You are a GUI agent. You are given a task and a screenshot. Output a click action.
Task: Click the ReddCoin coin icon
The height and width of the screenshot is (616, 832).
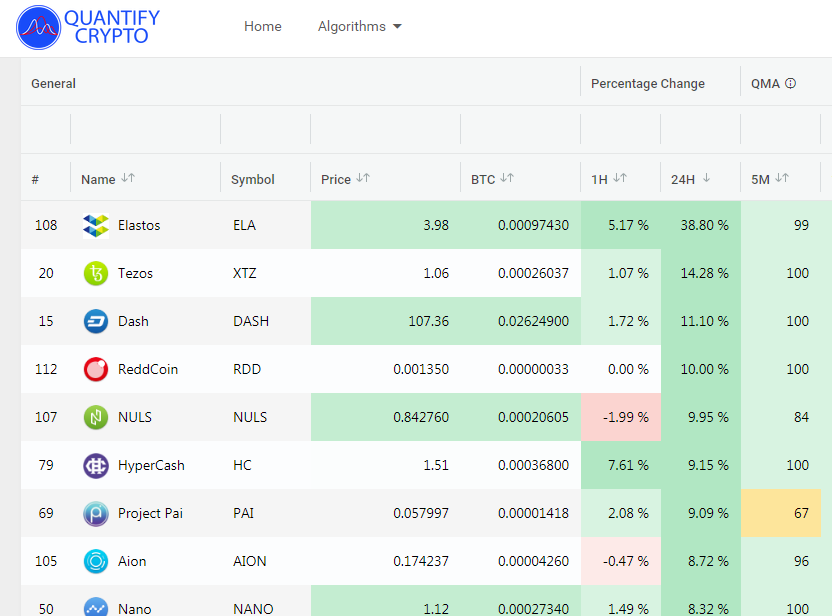click(x=96, y=369)
